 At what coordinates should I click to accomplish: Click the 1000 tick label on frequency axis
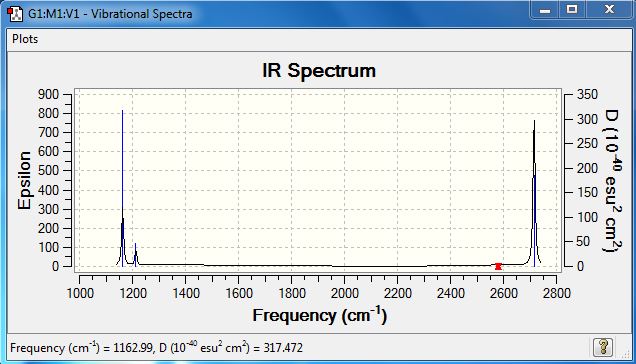point(80,293)
